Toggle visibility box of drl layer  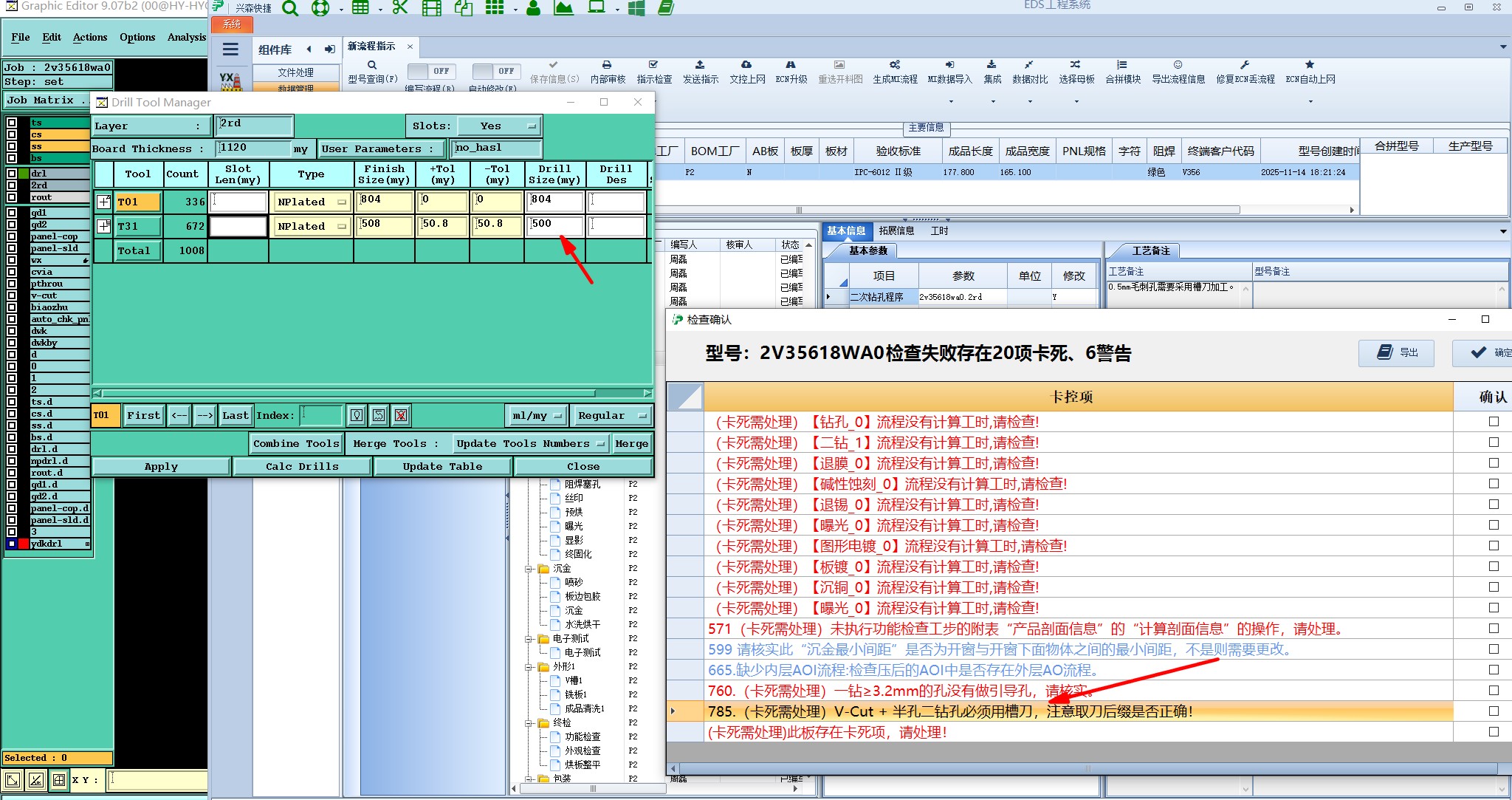pyautogui.click(x=12, y=174)
